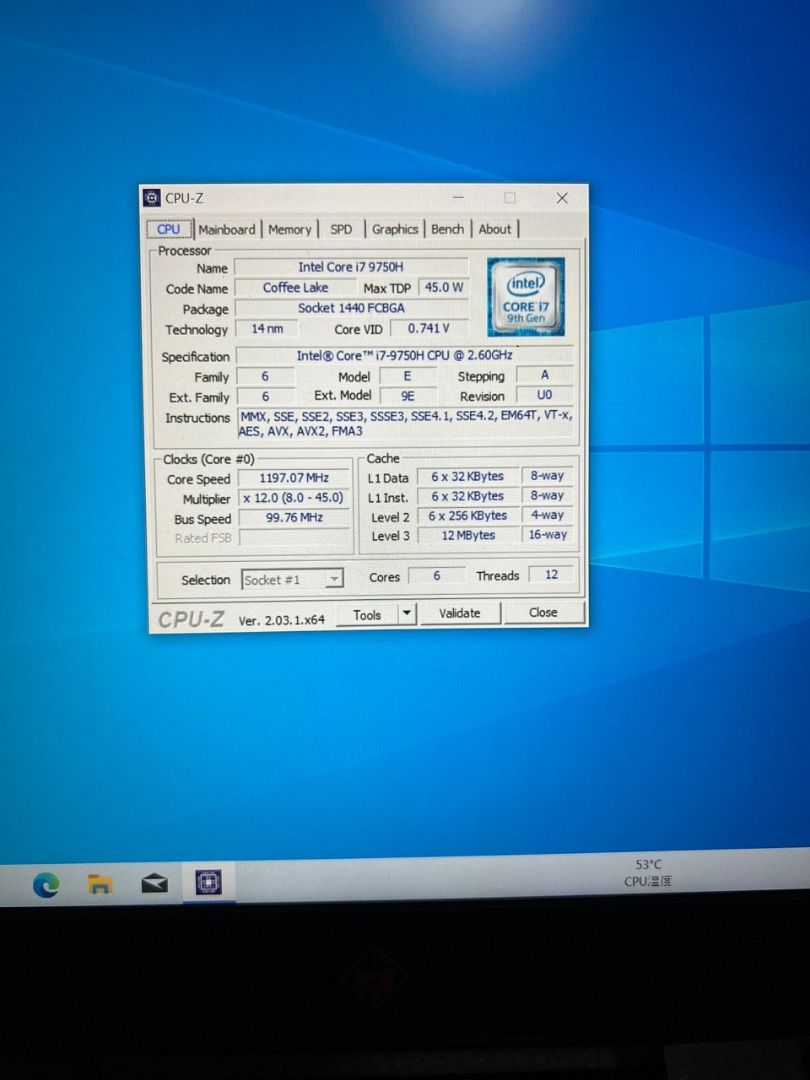
Task: Click the Socket 1440 FCBGA package value
Action: [351, 308]
